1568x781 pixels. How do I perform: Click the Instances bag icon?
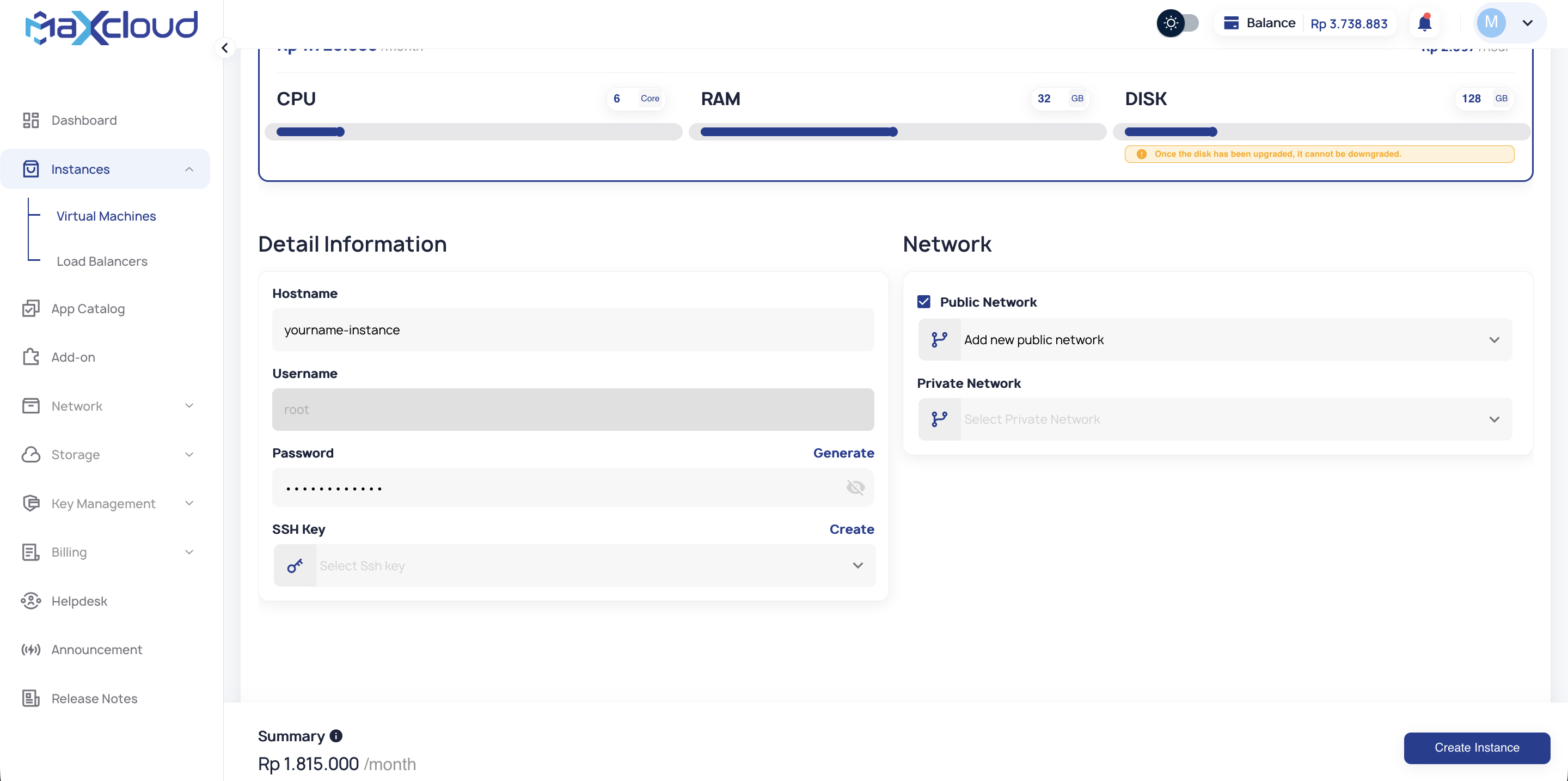(30, 169)
